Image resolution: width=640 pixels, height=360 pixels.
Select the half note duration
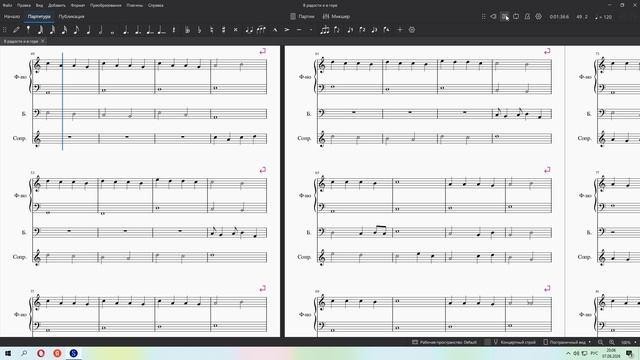tap(100, 29)
